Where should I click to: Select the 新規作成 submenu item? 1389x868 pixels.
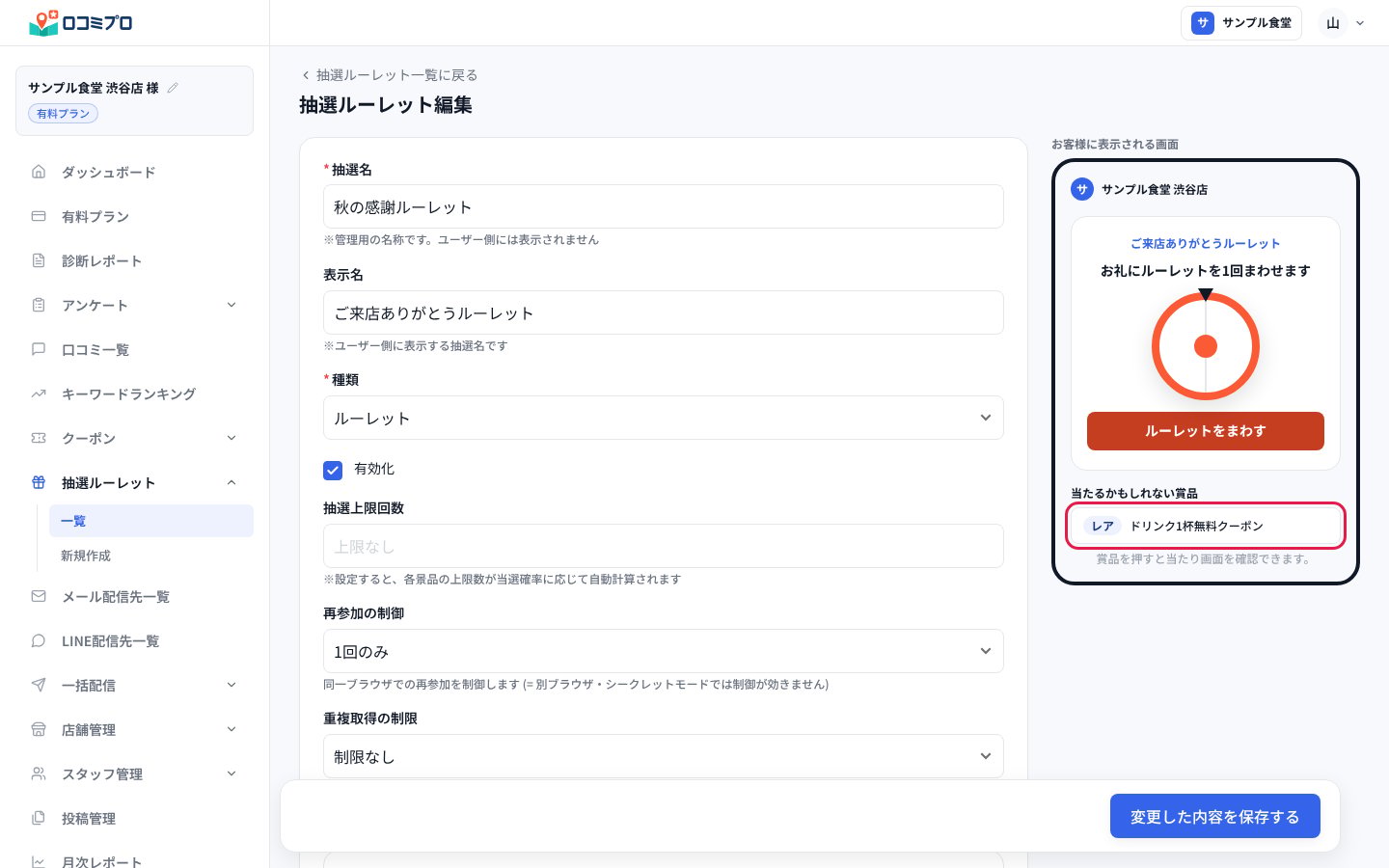151,556
